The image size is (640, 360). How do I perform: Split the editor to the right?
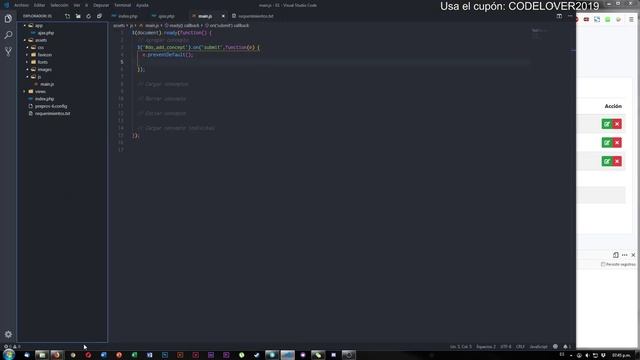pos(559,16)
